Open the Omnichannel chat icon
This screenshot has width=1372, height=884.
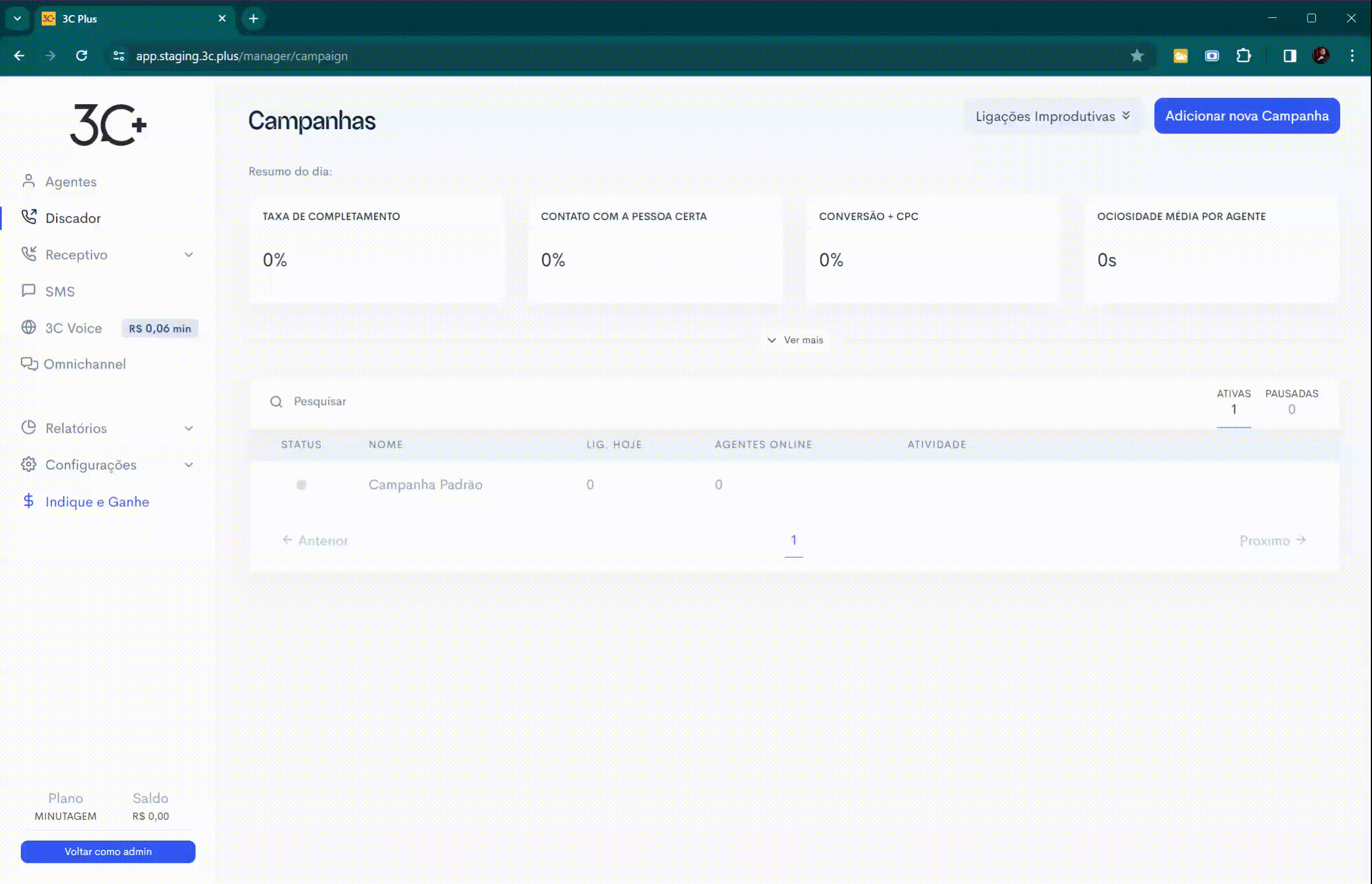tap(29, 364)
